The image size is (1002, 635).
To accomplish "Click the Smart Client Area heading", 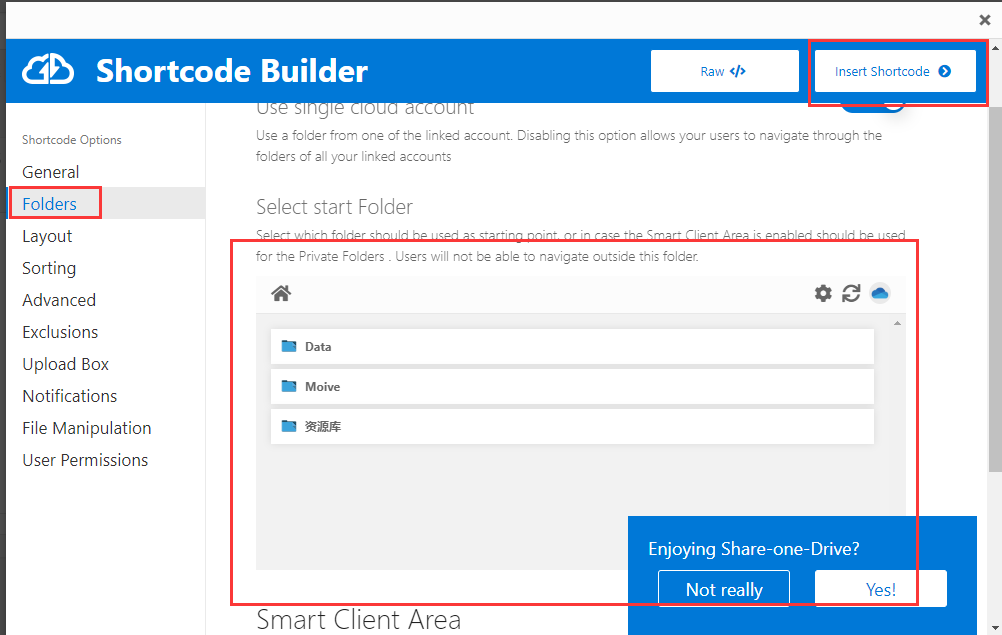I will click(358, 620).
